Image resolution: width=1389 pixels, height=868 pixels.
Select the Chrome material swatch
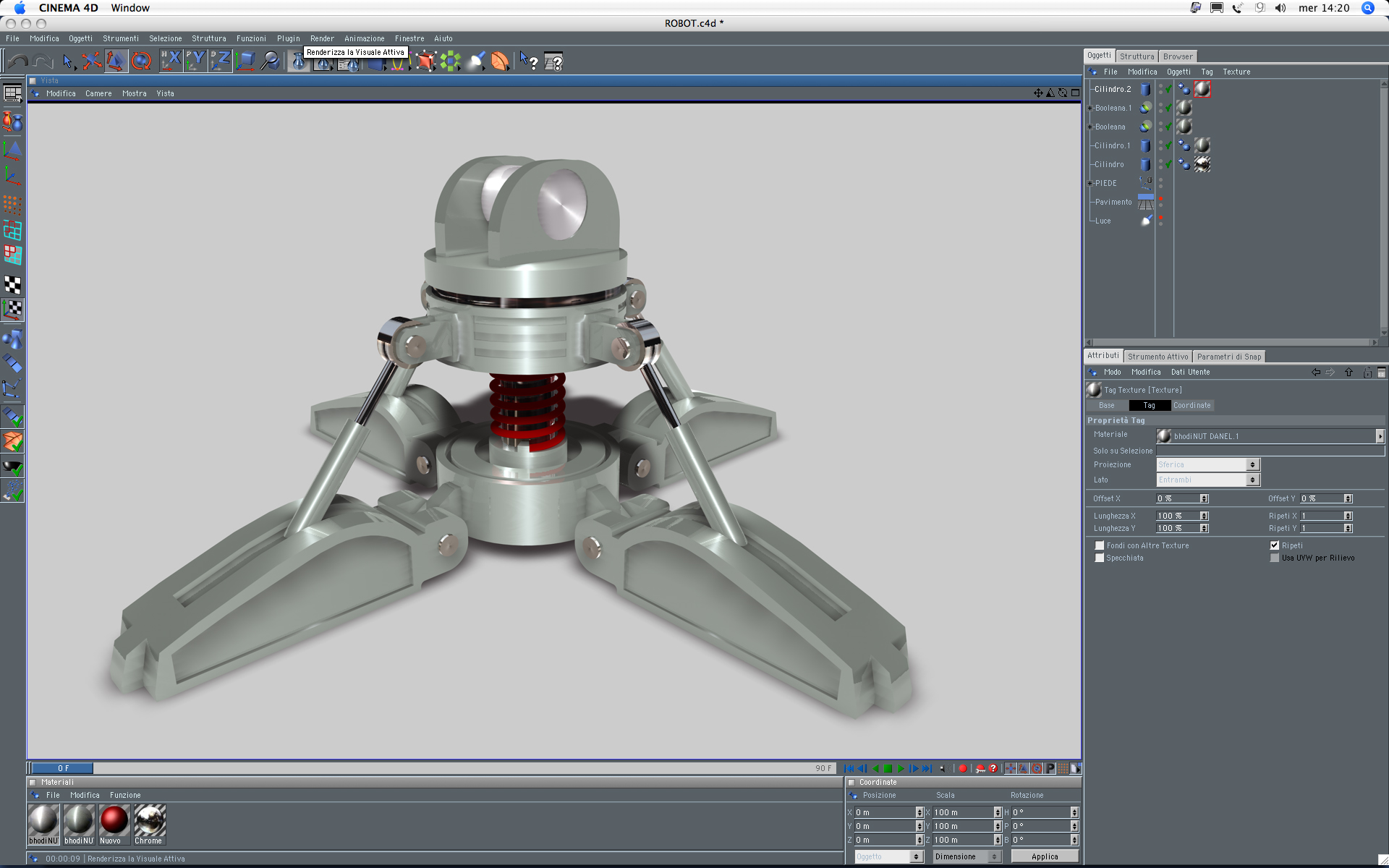(150, 824)
